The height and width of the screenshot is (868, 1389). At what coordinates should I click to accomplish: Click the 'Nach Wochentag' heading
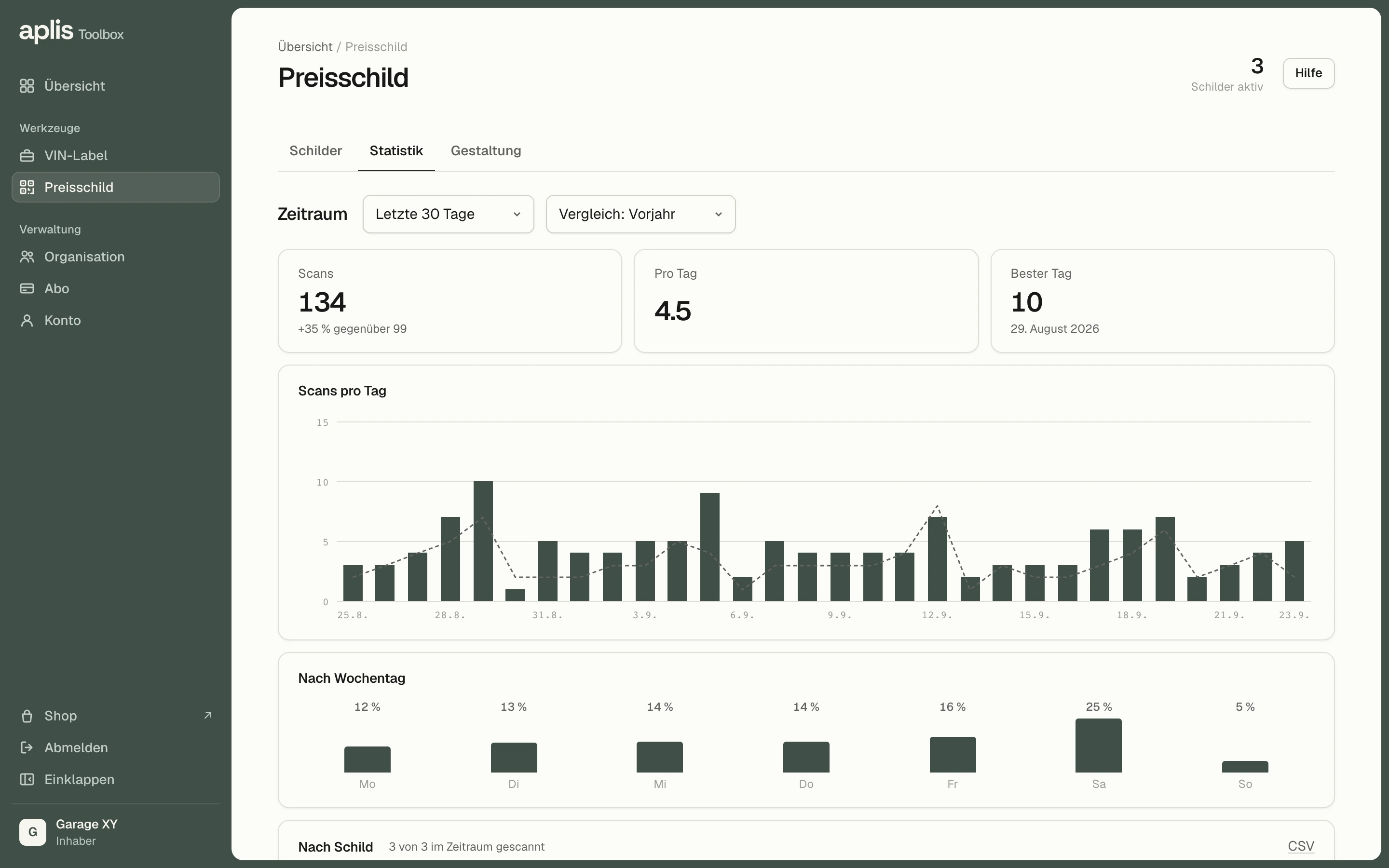351,678
